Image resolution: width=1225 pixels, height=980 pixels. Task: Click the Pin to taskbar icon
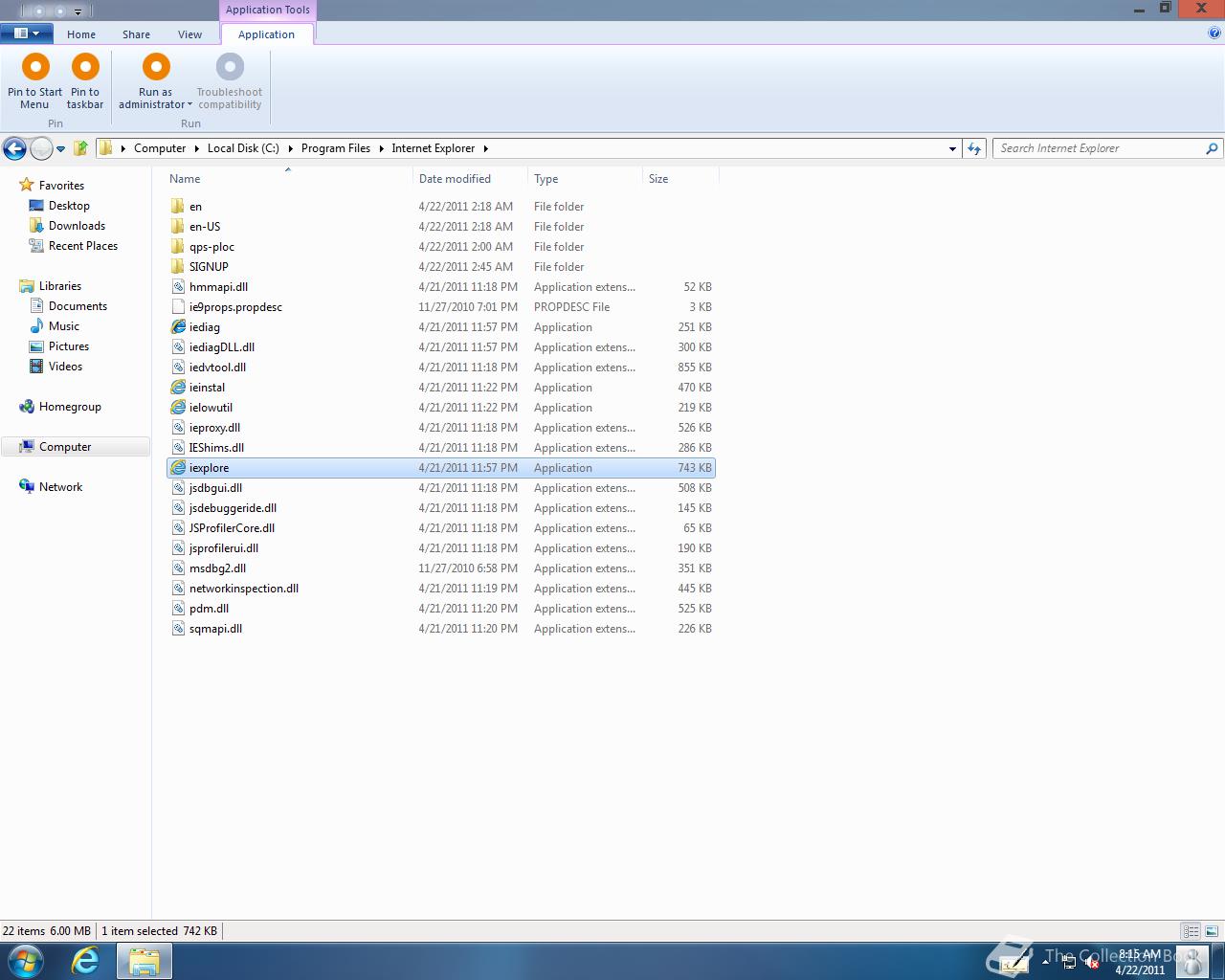coord(85,67)
